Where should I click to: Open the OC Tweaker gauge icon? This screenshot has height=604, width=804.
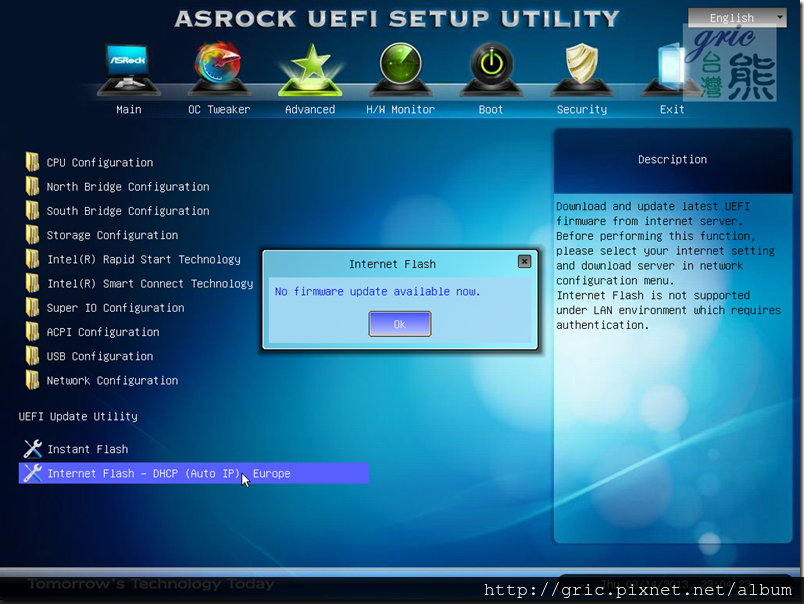click(218, 69)
